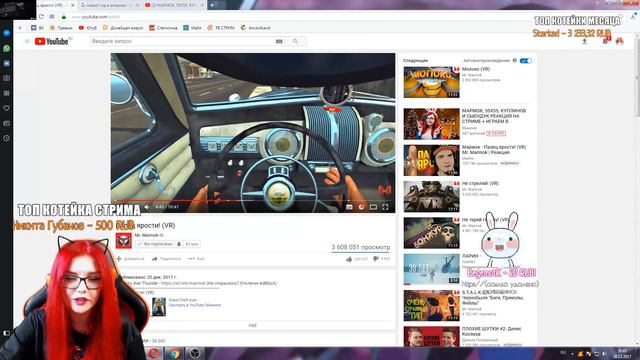Expand the description with 'ЕЩЁ' link
Screen dimensions: 640x360
[x=253, y=325]
